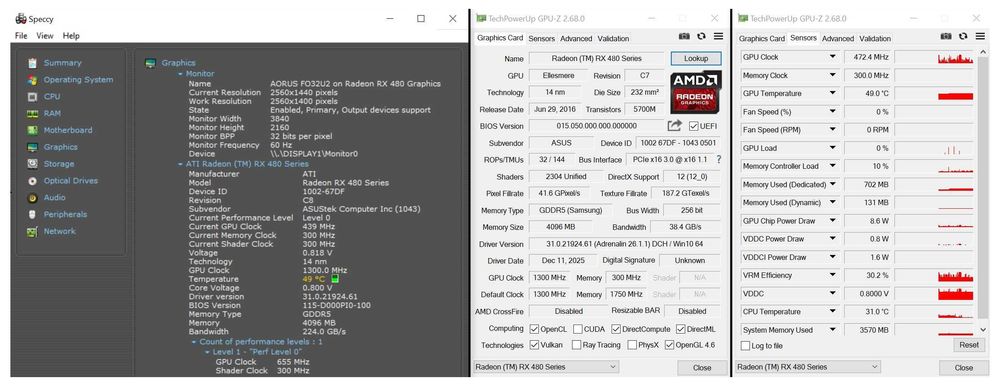This screenshot has height=386, width=1000.
Task: Select the Audio icon in Speccy sidebar
Action: pos(33,198)
